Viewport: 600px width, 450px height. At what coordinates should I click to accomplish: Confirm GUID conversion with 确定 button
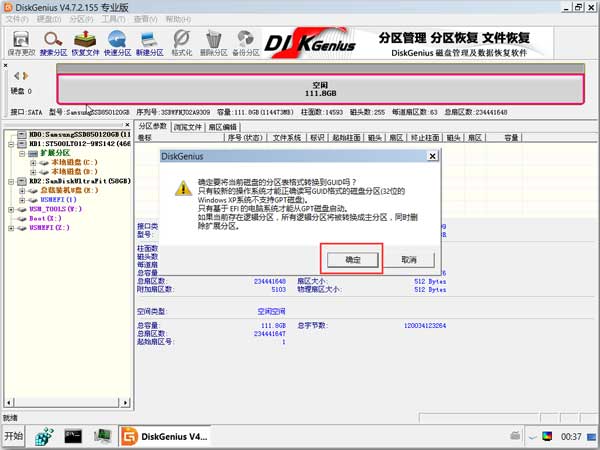[352, 260]
